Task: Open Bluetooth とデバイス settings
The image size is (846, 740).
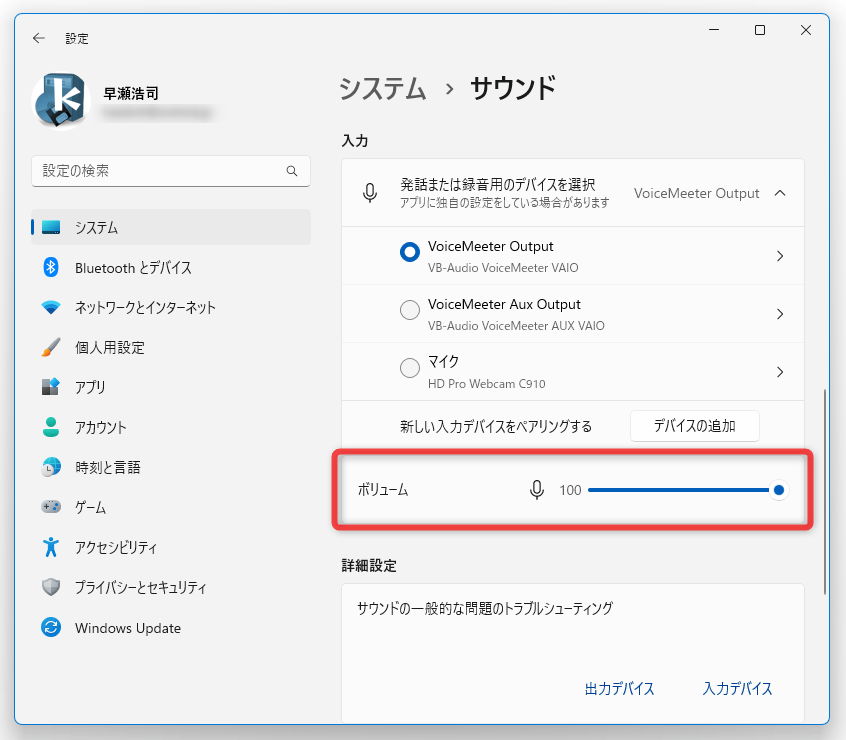Action: click(x=170, y=268)
